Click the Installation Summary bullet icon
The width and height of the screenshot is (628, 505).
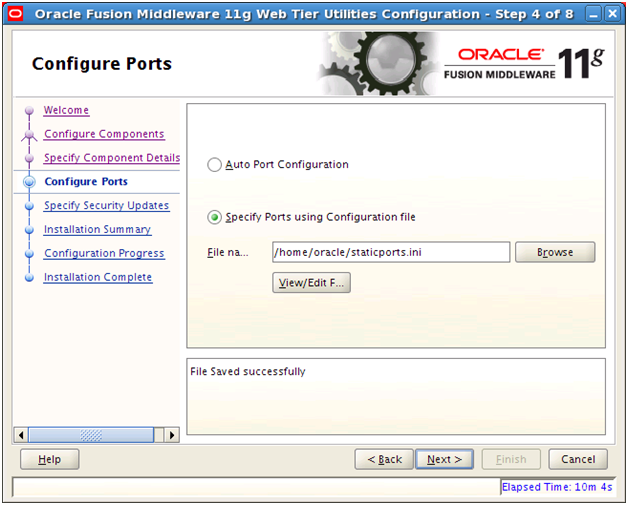pos(29,230)
